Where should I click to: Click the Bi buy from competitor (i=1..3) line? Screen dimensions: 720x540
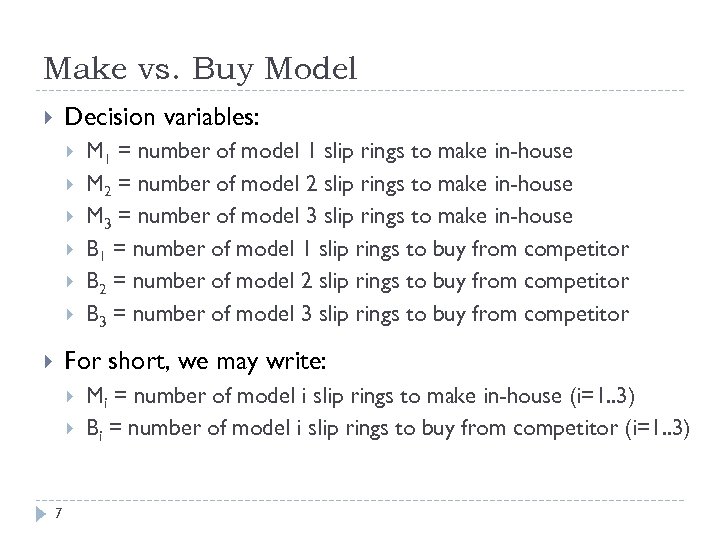point(389,428)
